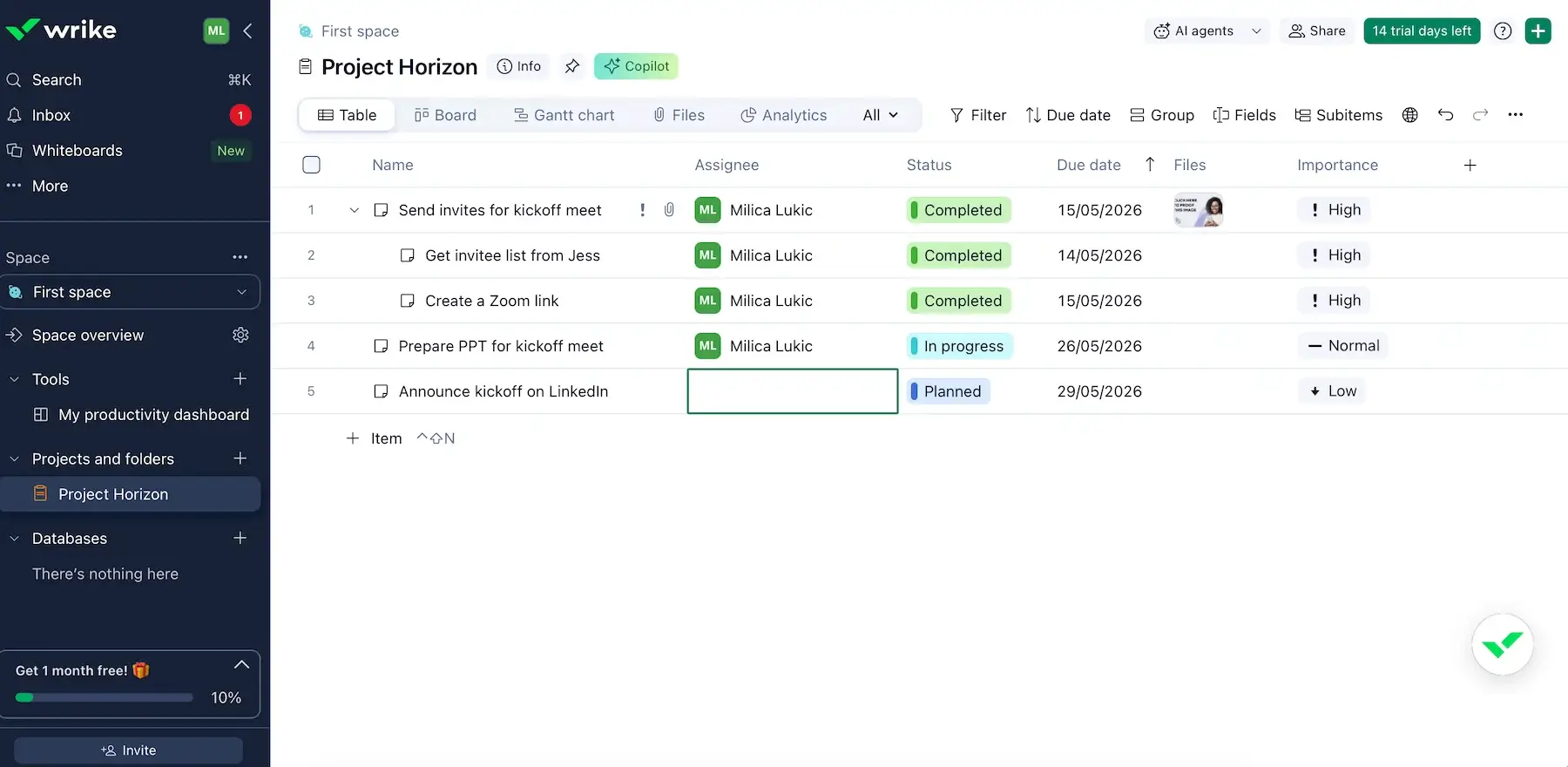This screenshot has height=767, width=1568.
Task: Open task icon for Announce kickoff row
Action: pyautogui.click(x=381, y=391)
